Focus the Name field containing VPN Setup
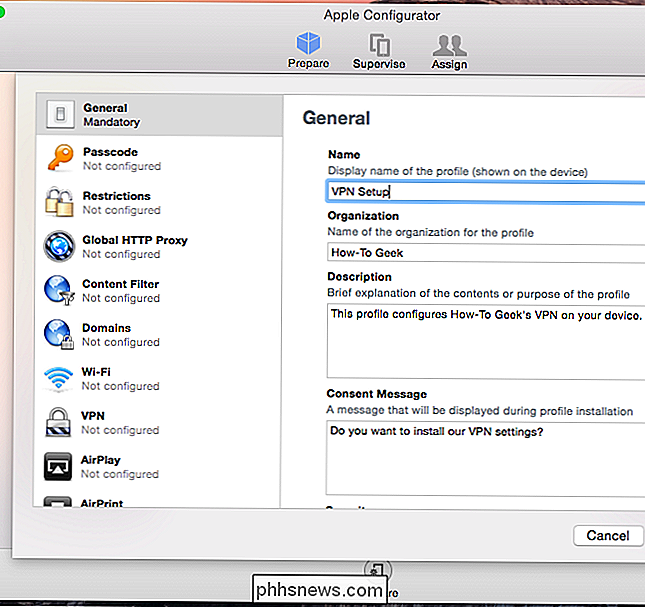This screenshot has width=645, height=607. (x=486, y=191)
